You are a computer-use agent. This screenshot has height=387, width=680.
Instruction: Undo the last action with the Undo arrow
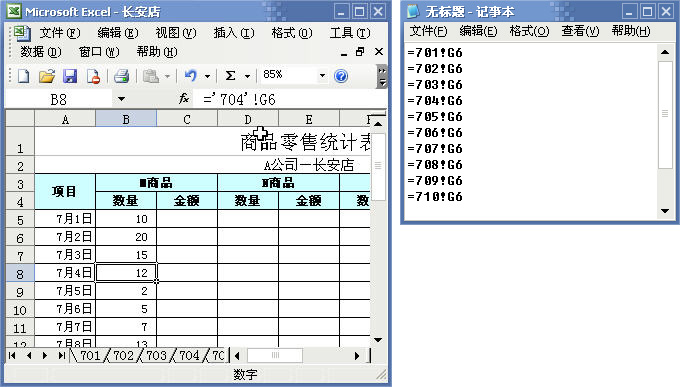tap(190, 76)
